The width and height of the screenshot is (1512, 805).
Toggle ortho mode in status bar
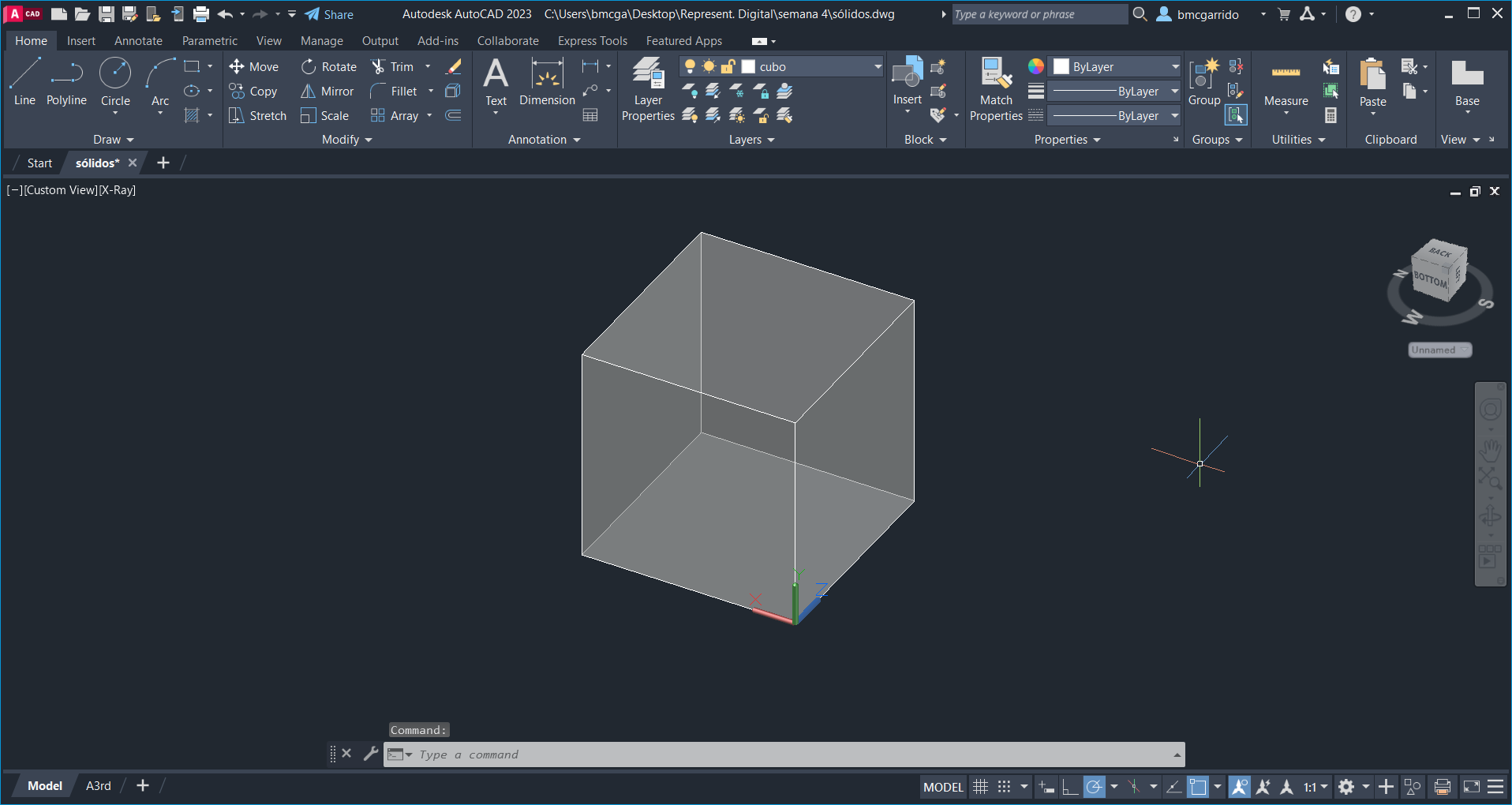click(1070, 787)
